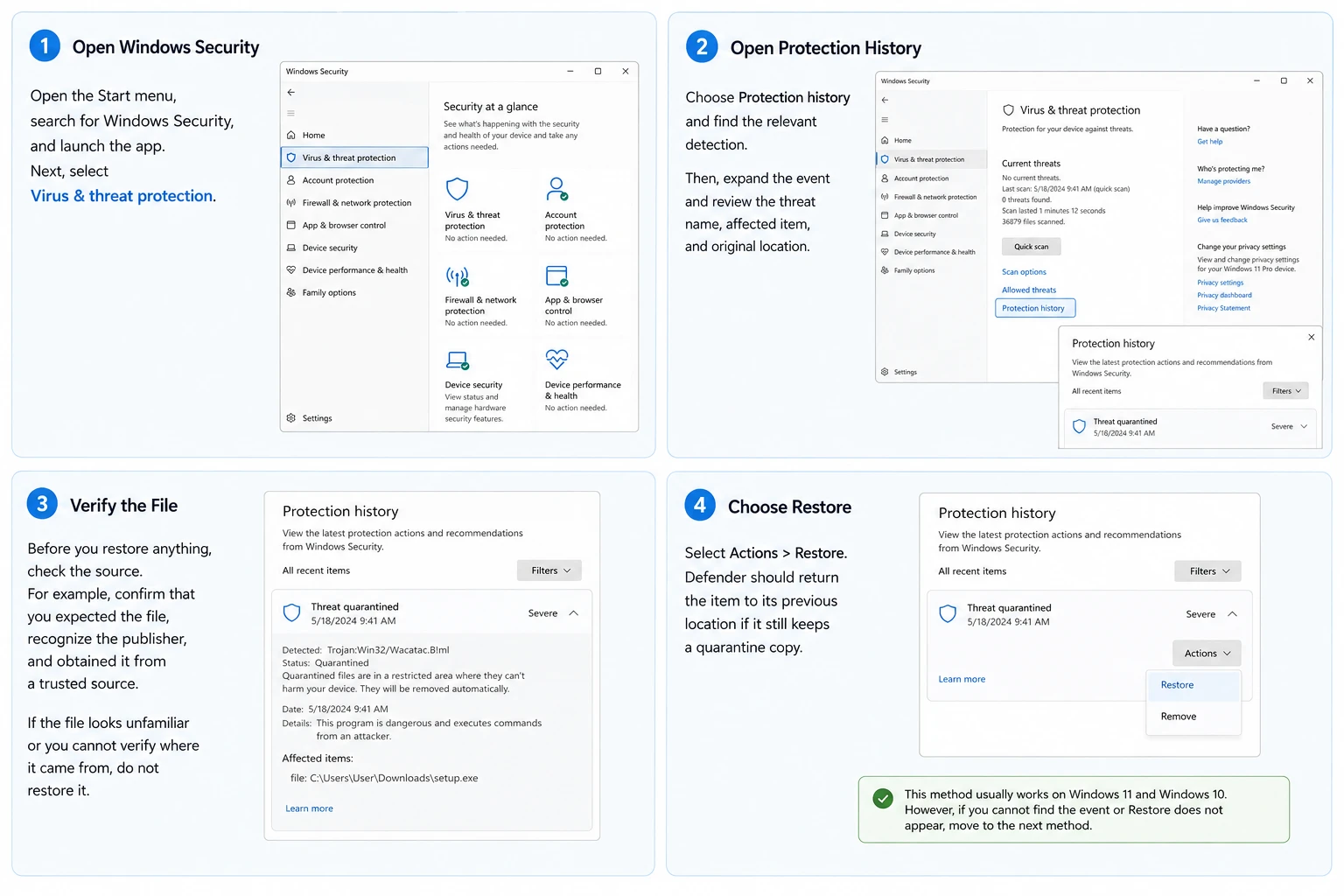Select Virus & threat protection in step 1 sidebar
The image size is (1344, 896).
tap(354, 157)
